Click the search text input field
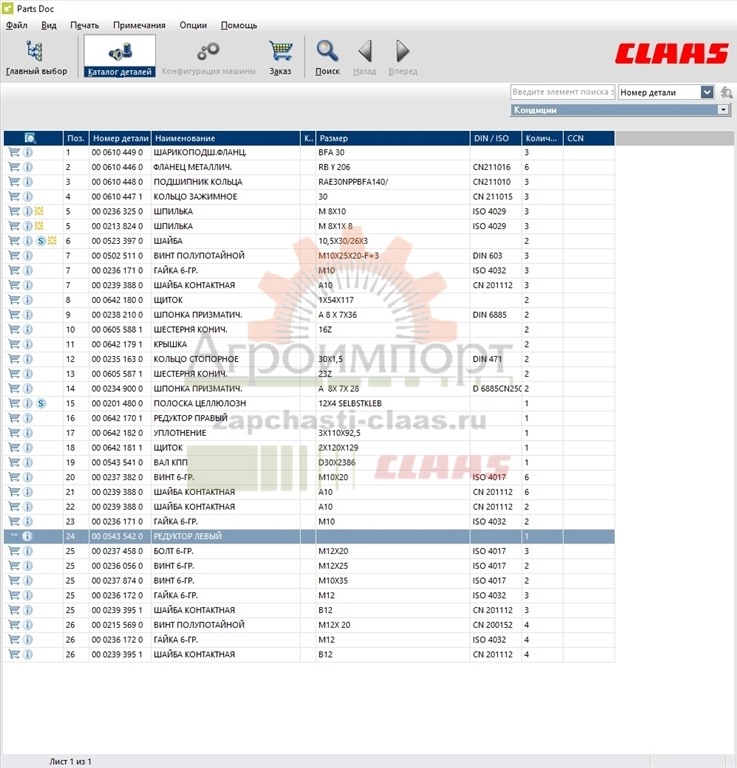The width and height of the screenshot is (737, 768). [x=563, y=92]
